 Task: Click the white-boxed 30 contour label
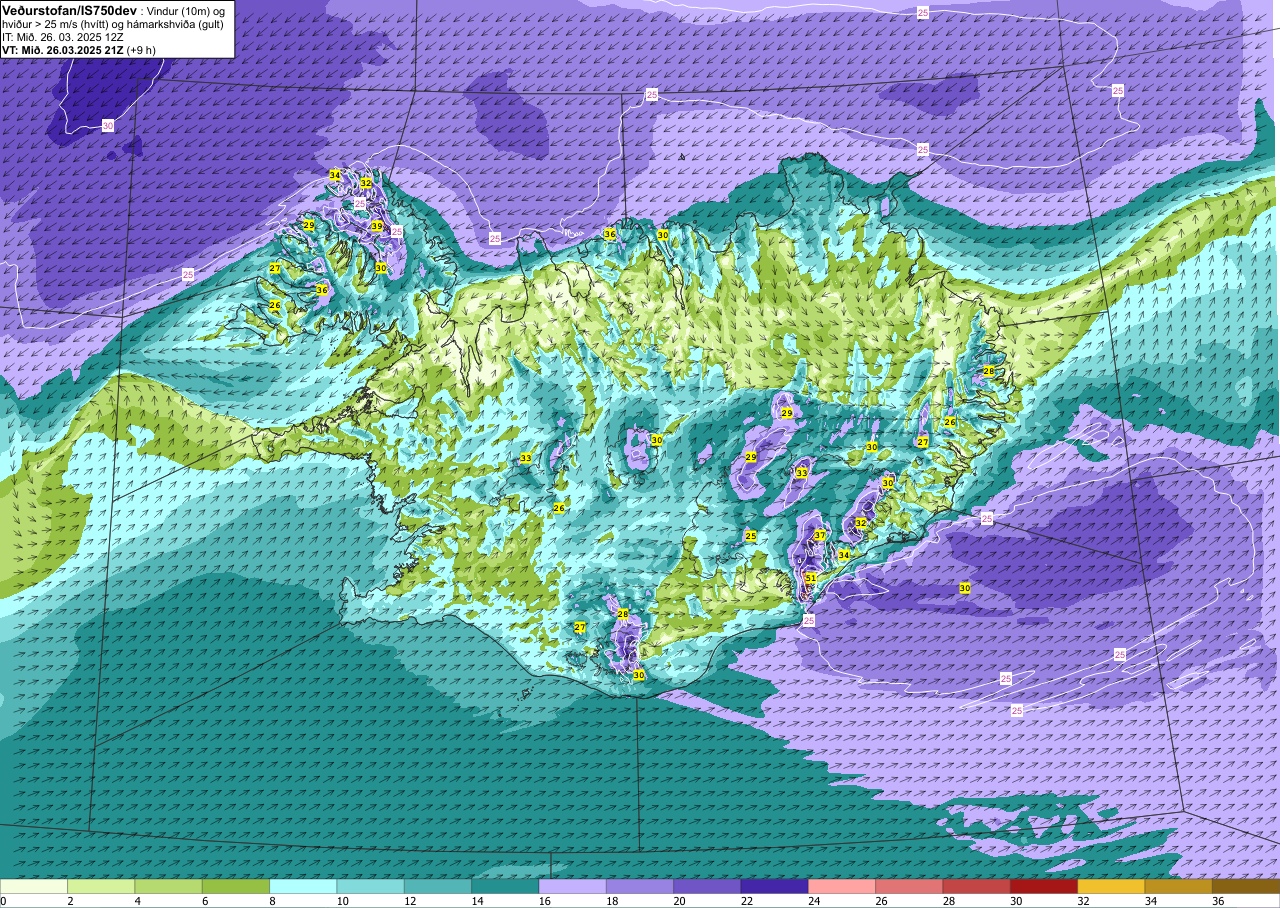[107, 126]
